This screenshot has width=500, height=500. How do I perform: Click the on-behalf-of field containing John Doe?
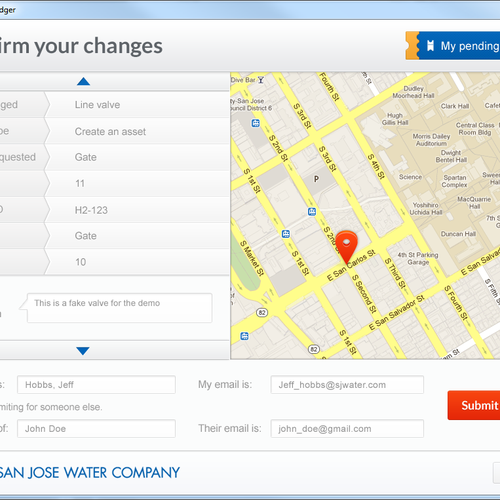[x=96, y=428]
